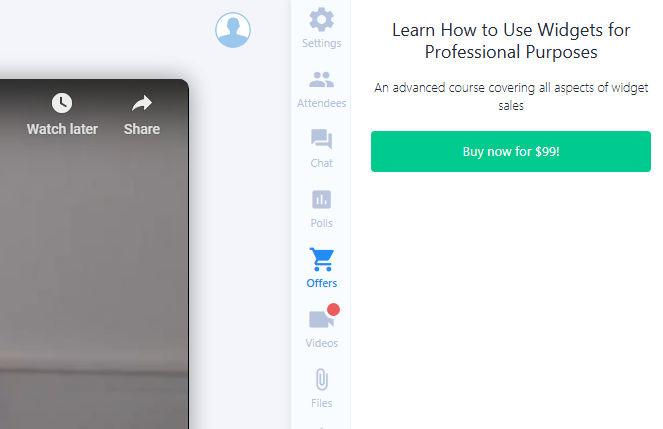Viewport: 663px width, 429px height.
Task: Click the Settings text label
Action: [x=321, y=43]
